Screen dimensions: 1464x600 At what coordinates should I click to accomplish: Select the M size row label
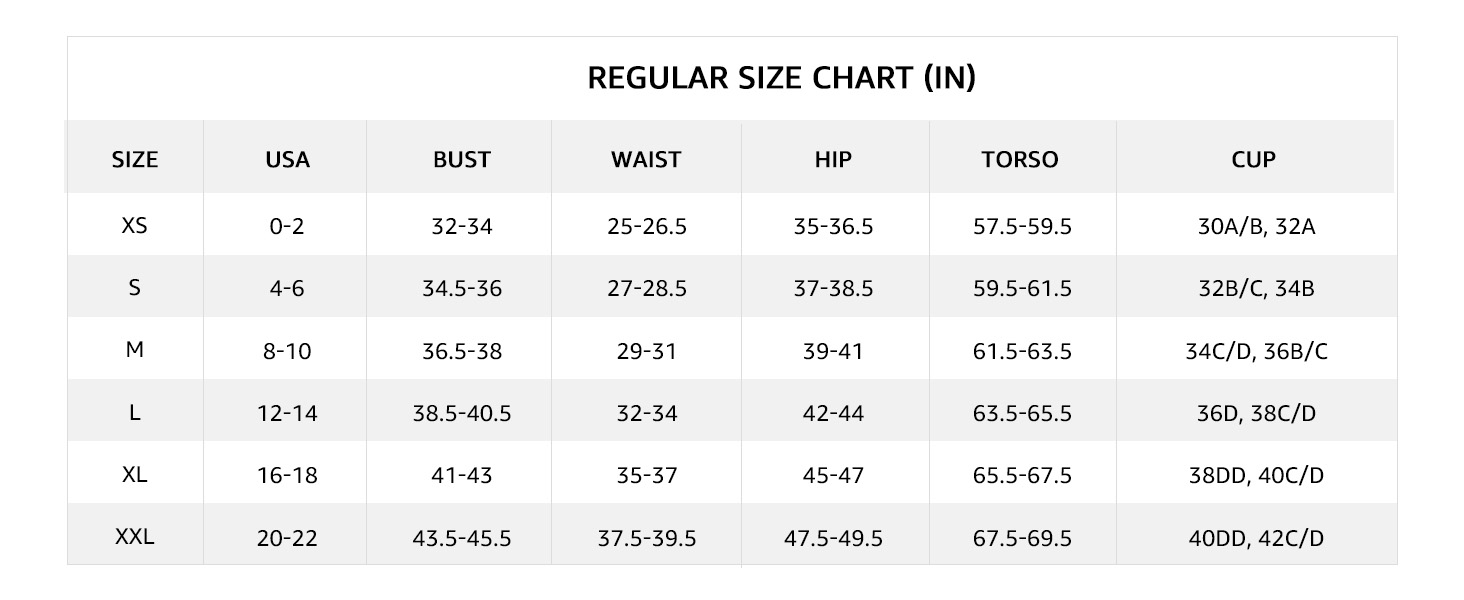[135, 350]
